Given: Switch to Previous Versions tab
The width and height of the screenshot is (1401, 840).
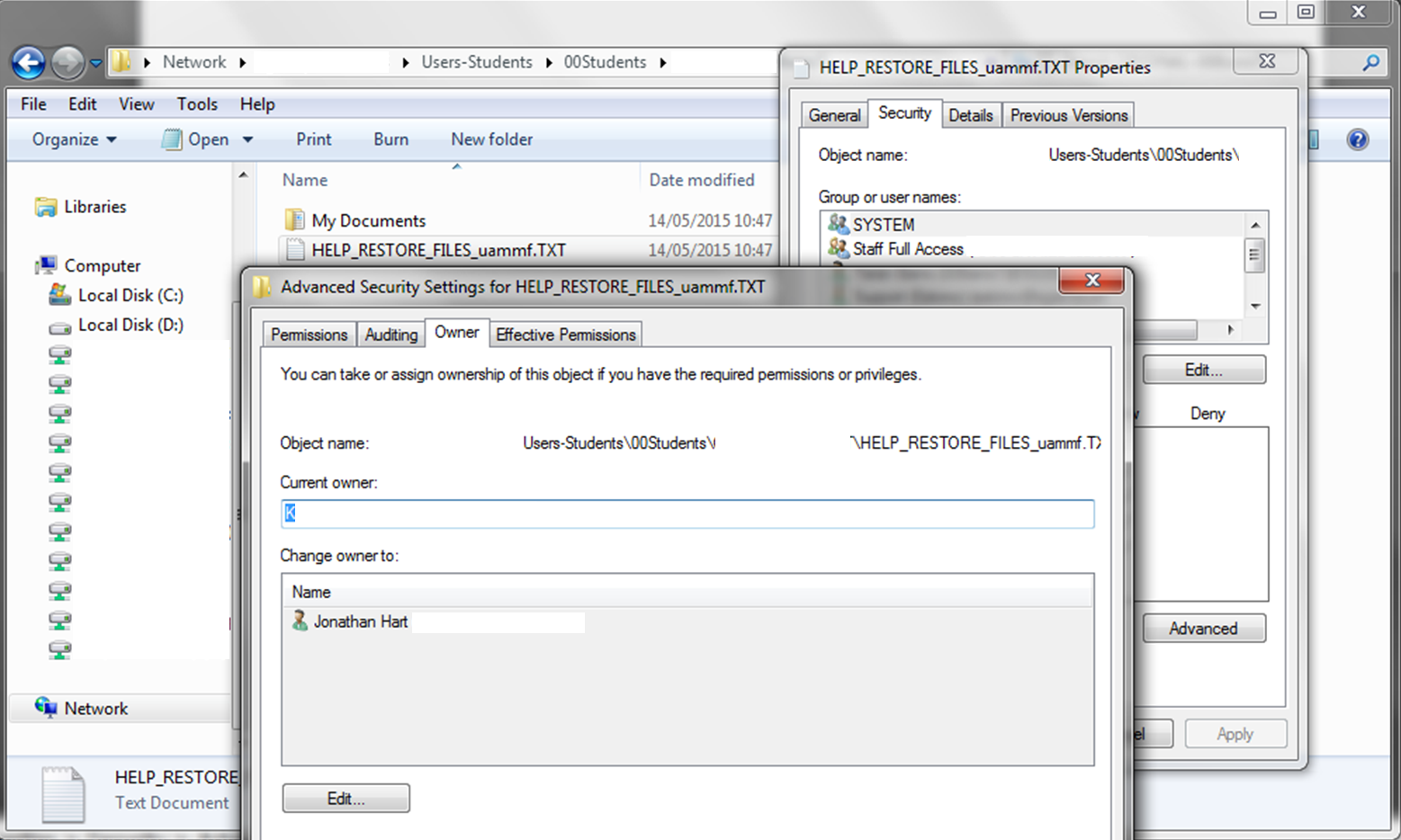Looking at the screenshot, I should point(1069,115).
